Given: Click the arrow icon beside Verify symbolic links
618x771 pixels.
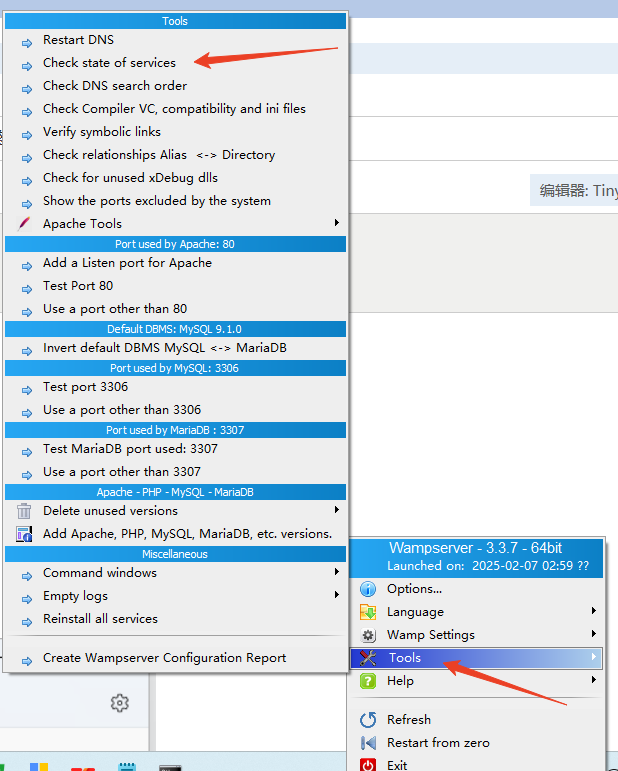Looking at the screenshot, I should [27, 136].
